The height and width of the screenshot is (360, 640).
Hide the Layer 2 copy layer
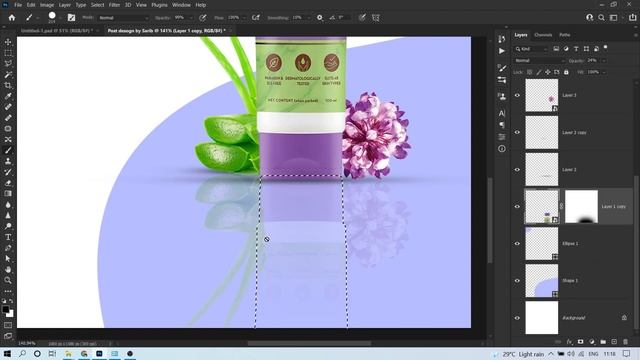517,132
